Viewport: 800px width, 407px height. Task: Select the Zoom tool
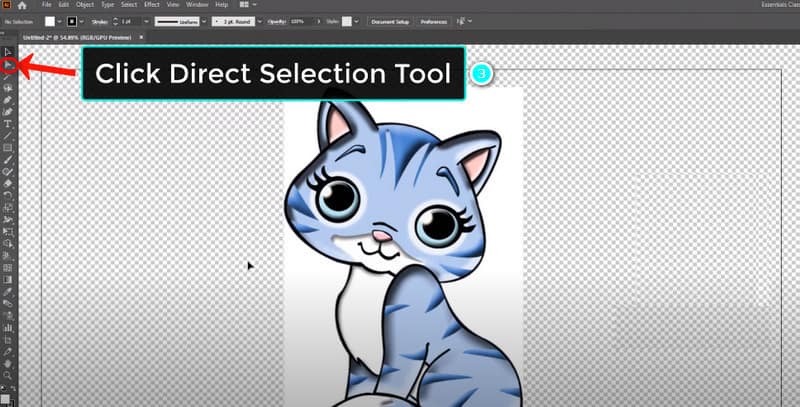(x=8, y=375)
